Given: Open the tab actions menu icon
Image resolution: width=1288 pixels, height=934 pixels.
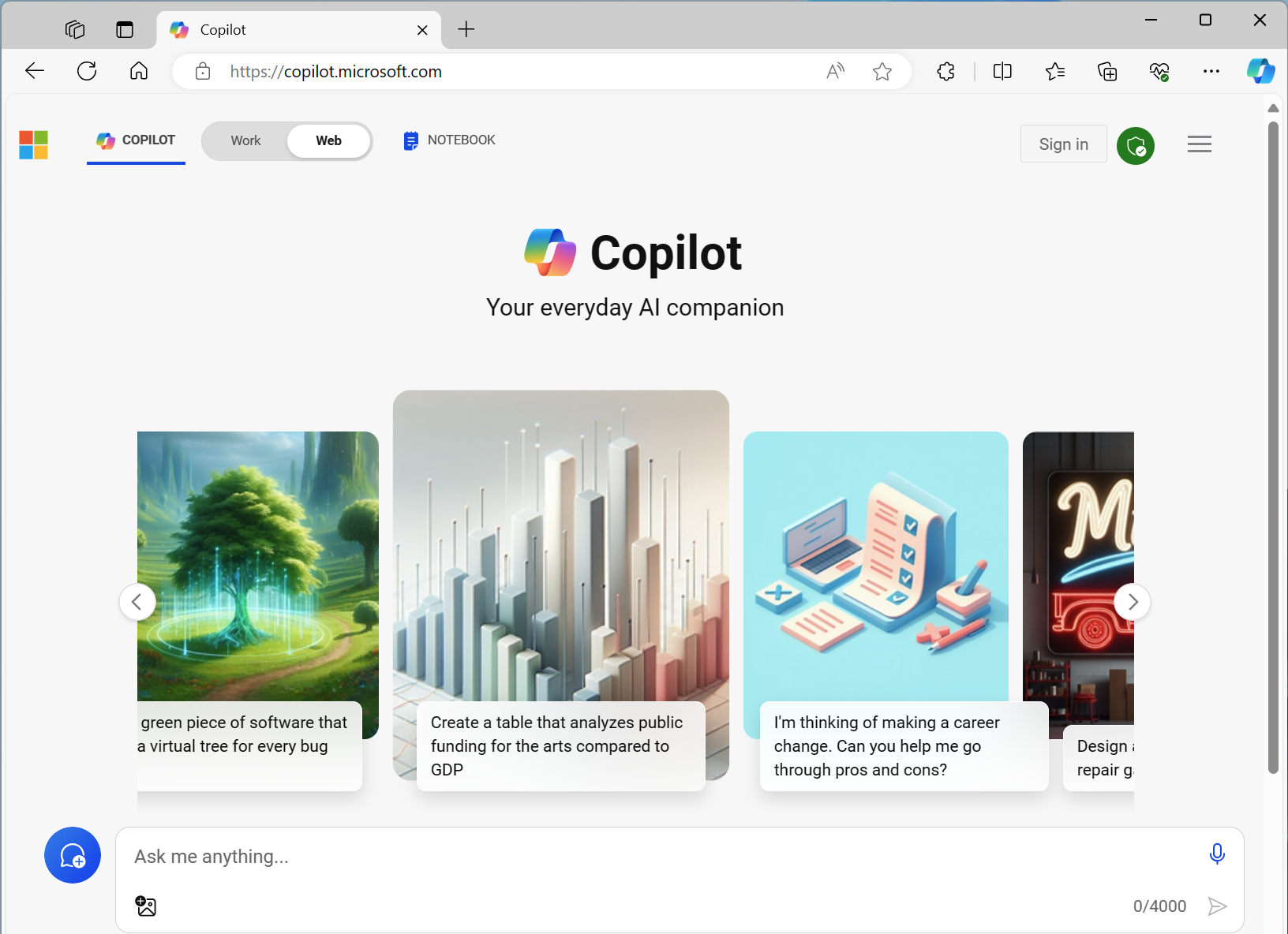Looking at the screenshot, I should point(125,30).
